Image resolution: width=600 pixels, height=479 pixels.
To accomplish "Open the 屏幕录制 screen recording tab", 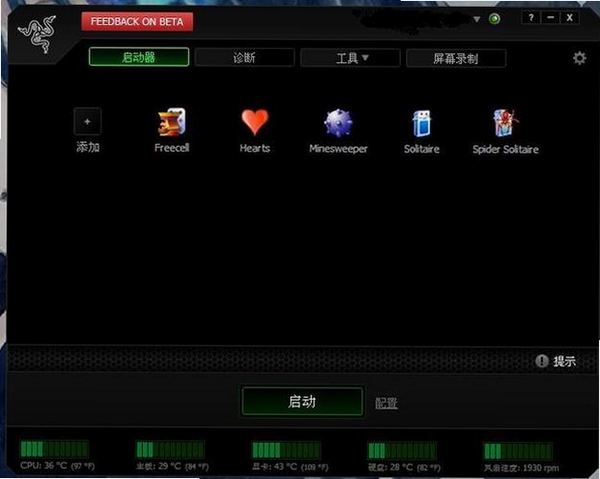I will point(456,59).
